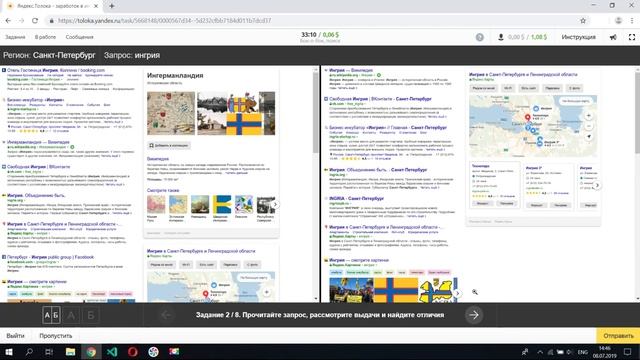Open the Инструкция link
This screenshot has height=360, width=640.
(578, 37)
